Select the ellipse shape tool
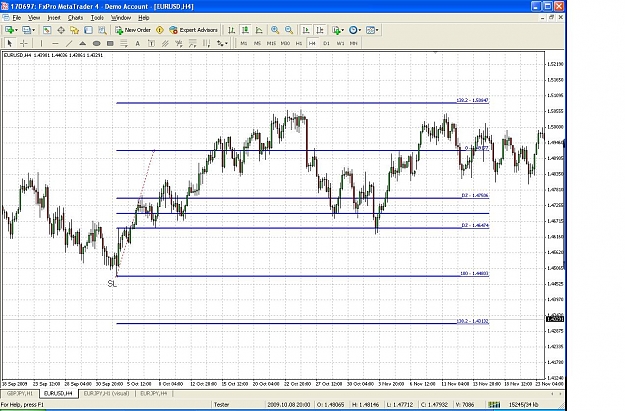 (x=96, y=43)
